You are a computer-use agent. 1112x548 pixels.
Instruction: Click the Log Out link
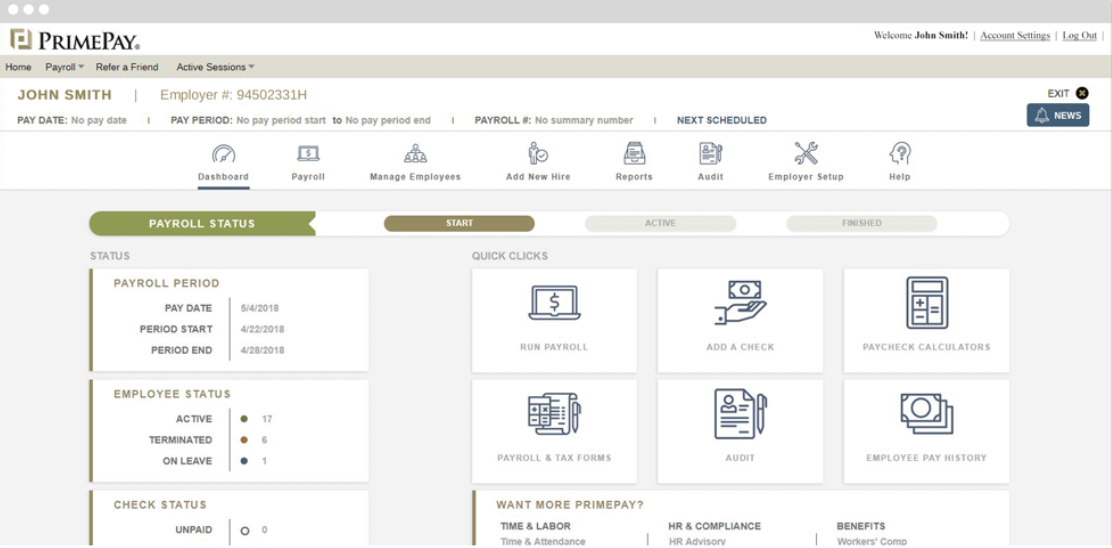pyautogui.click(x=1079, y=35)
